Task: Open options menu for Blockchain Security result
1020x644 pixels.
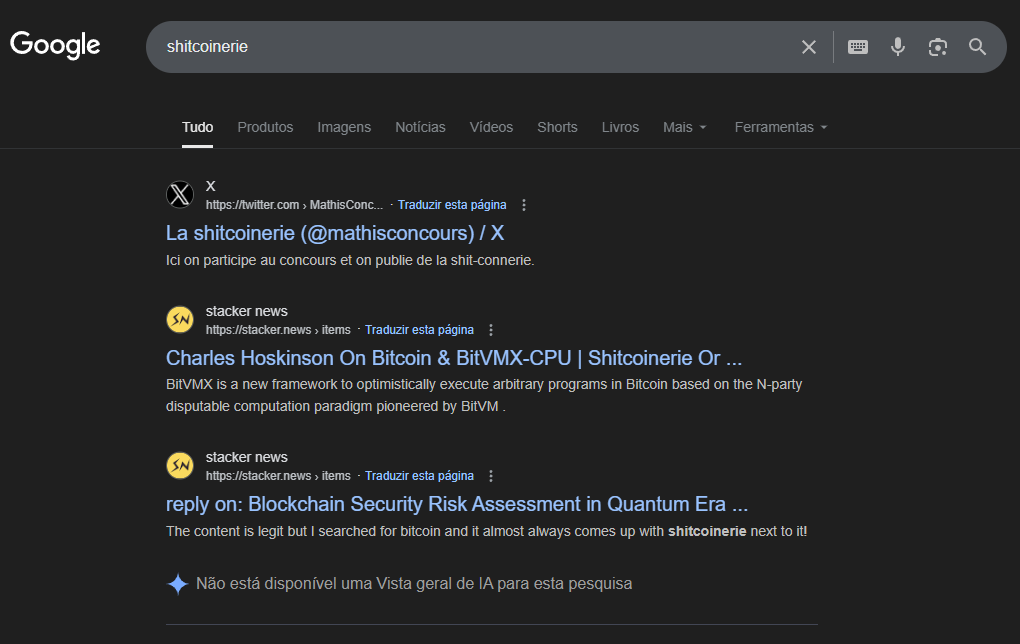Action: tap(491, 476)
